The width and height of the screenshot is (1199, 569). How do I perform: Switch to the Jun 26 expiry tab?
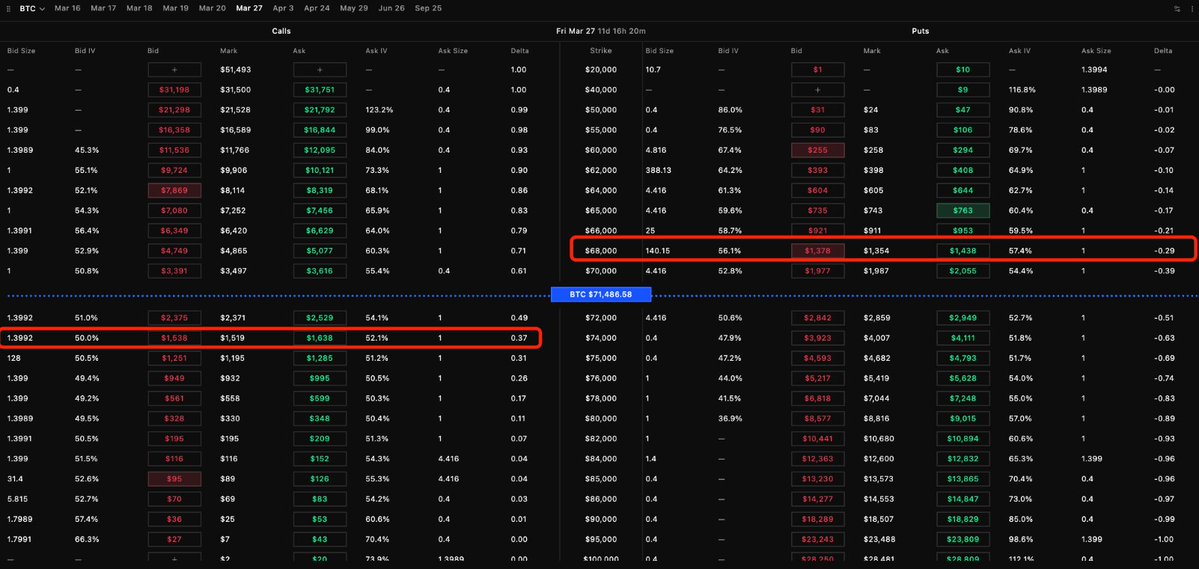[x=392, y=8]
